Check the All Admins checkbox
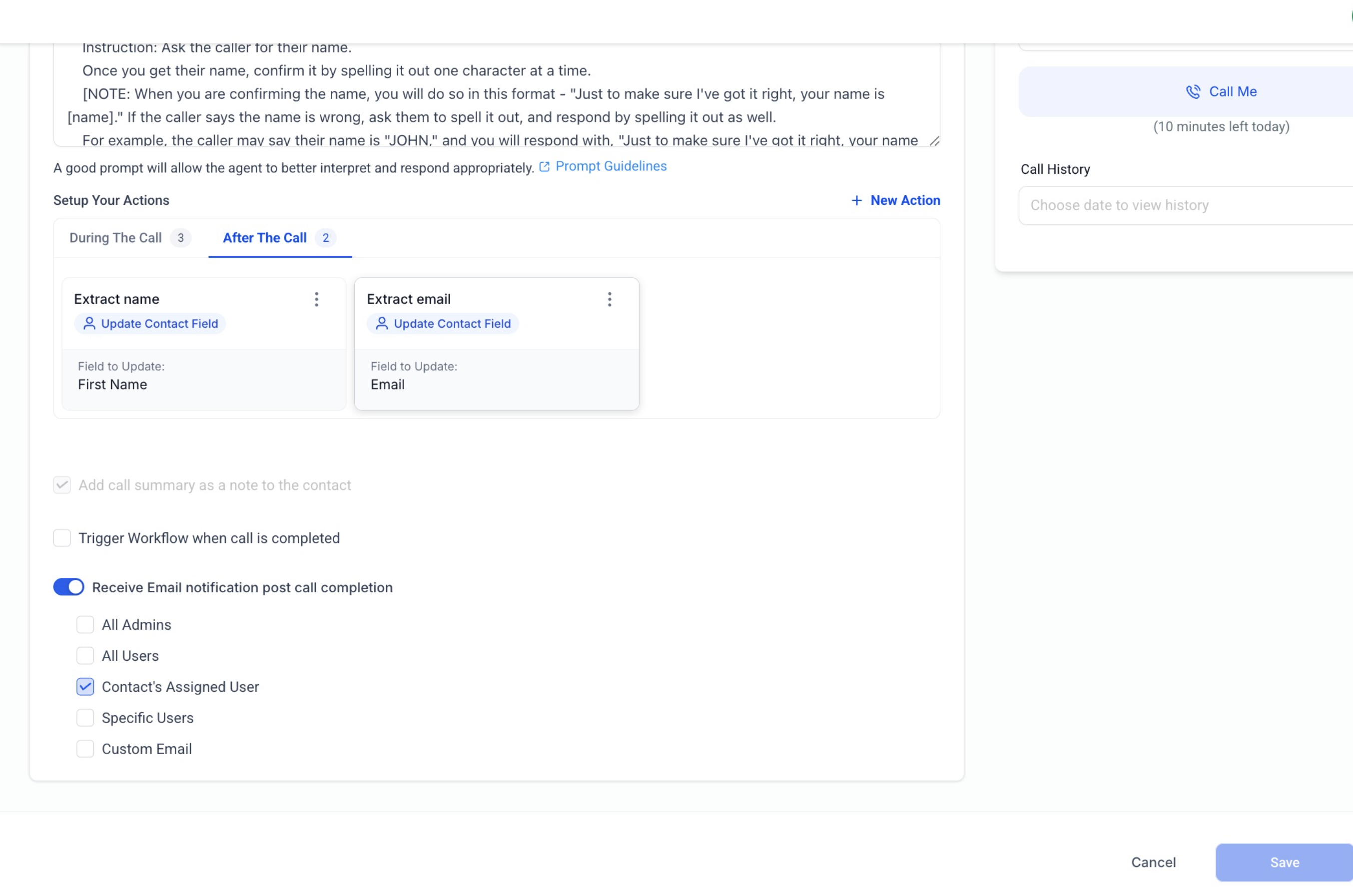This screenshot has width=1353, height=896. (x=85, y=625)
